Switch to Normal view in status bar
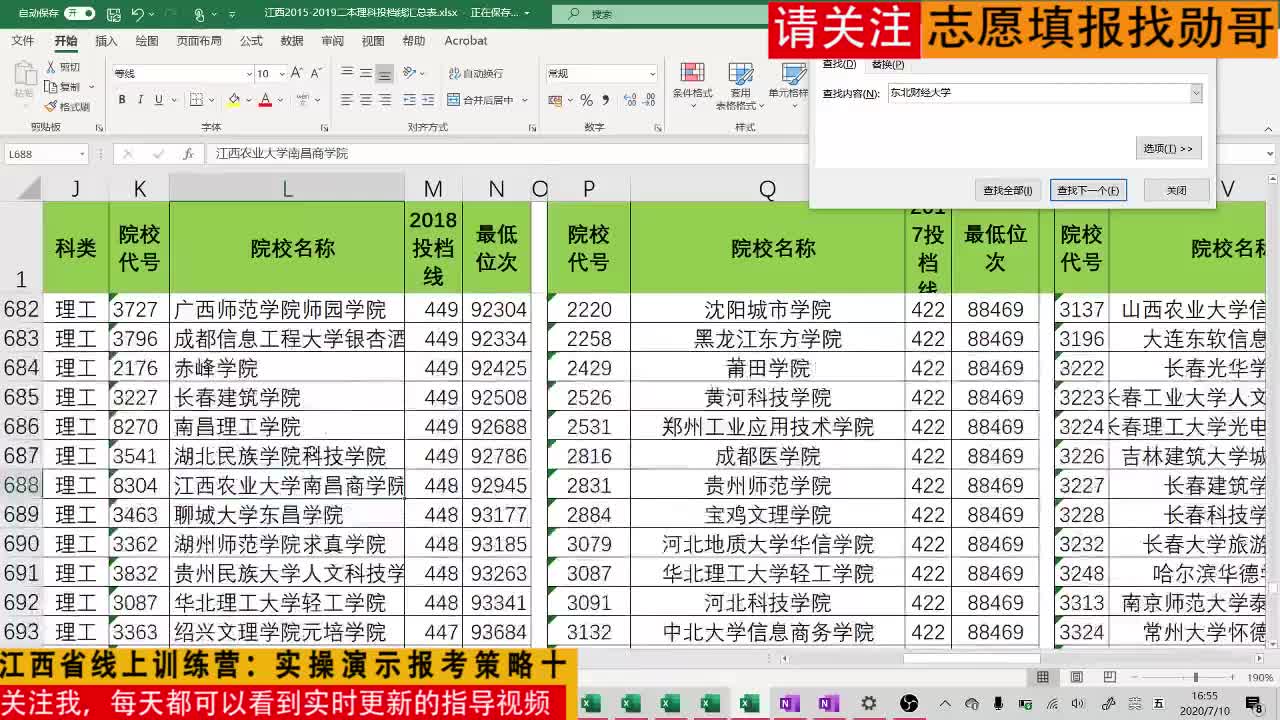Viewport: 1280px width, 720px height. pos(1043,677)
